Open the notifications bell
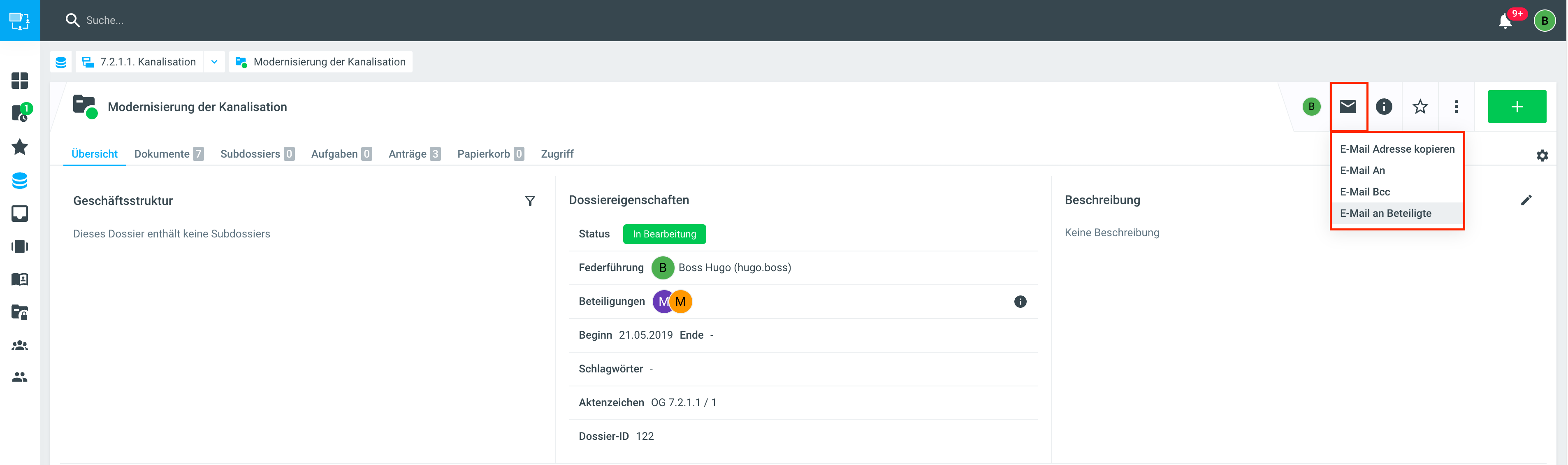This screenshot has width=1568, height=465. click(1505, 21)
